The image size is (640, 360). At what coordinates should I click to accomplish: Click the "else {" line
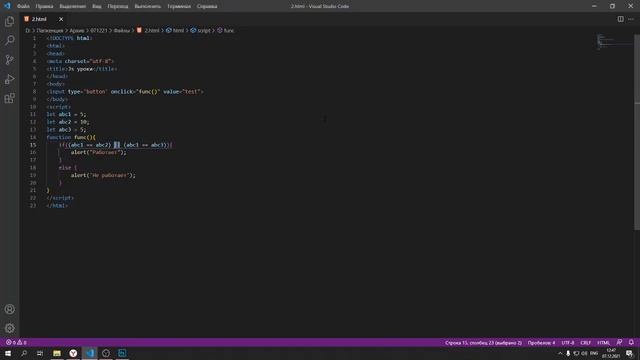pyautogui.click(x=67, y=167)
